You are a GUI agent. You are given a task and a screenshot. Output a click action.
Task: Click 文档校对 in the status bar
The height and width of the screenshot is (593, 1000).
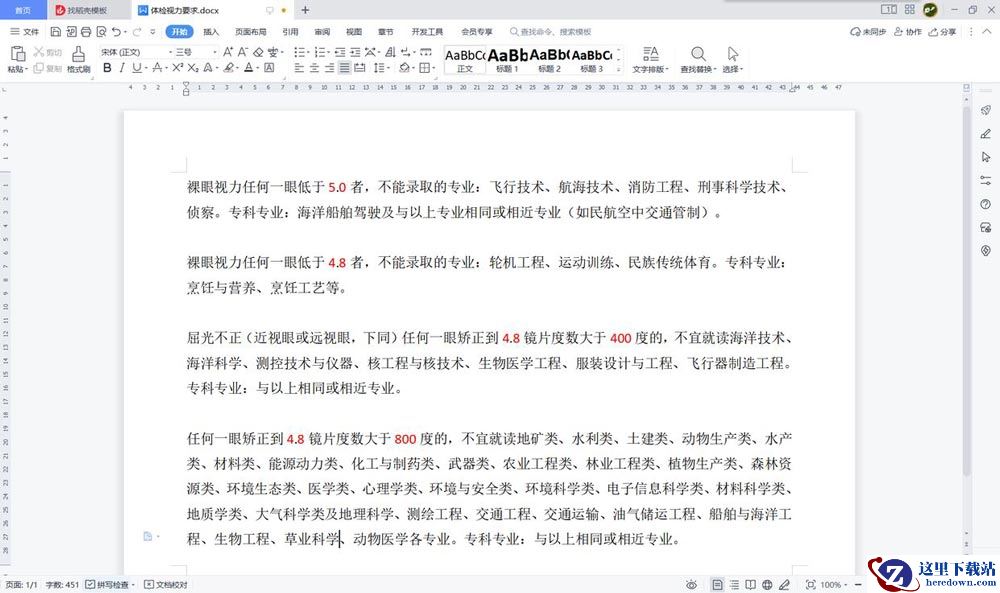(166, 585)
